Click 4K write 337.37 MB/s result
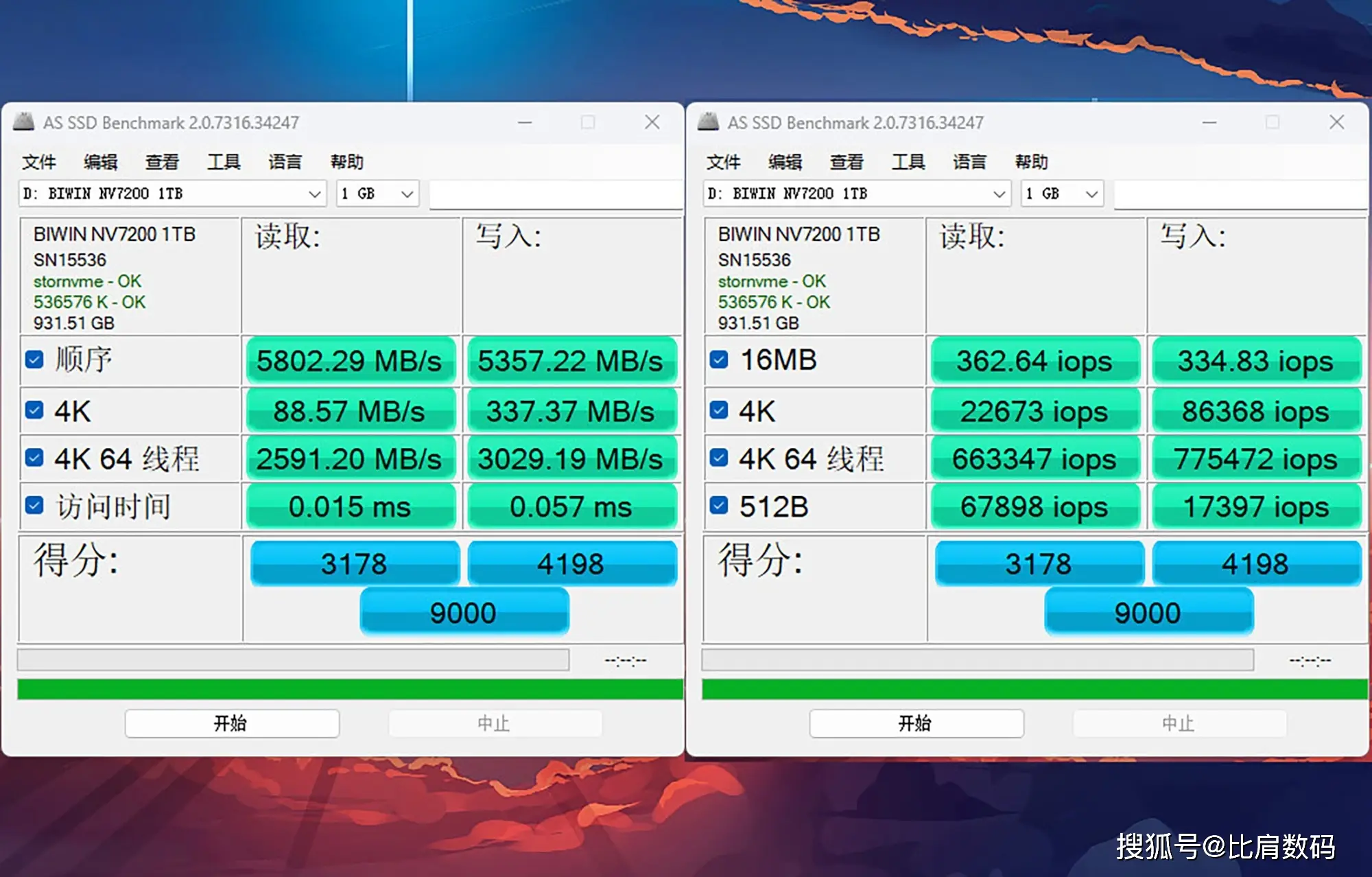The image size is (1372, 877). click(571, 411)
